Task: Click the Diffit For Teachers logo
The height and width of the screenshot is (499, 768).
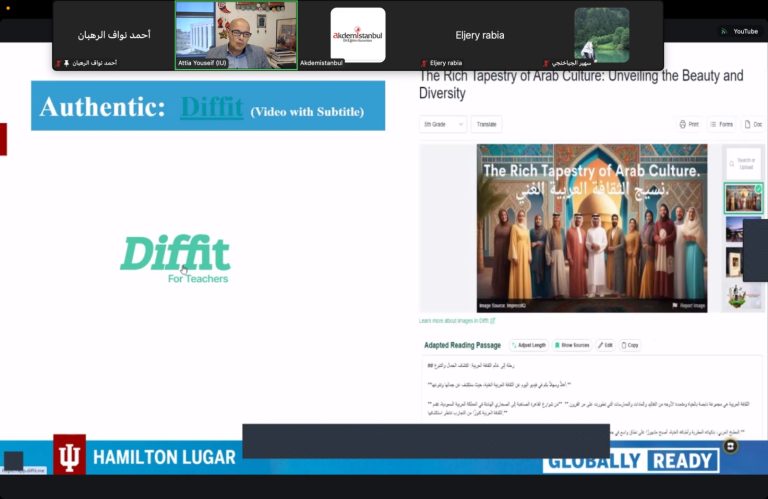Action: (175, 259)
